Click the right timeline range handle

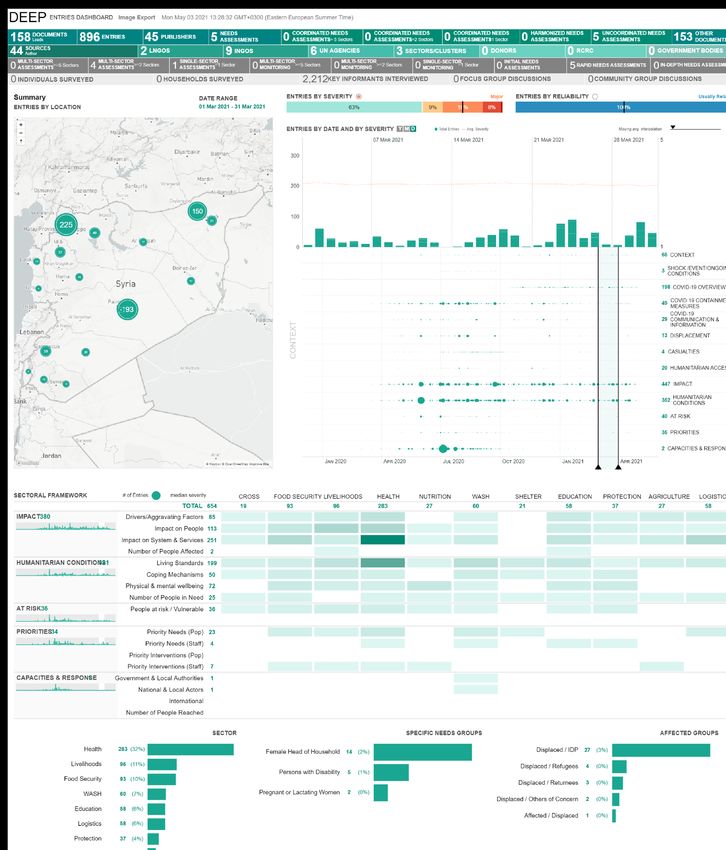click(618, 467)
